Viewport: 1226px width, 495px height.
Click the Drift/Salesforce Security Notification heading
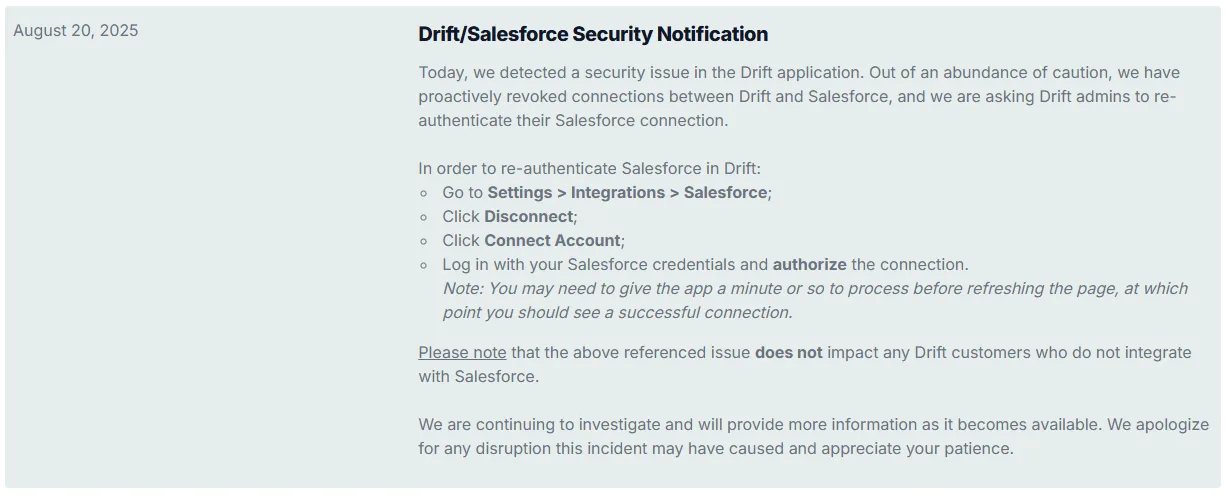coord(593,34)
